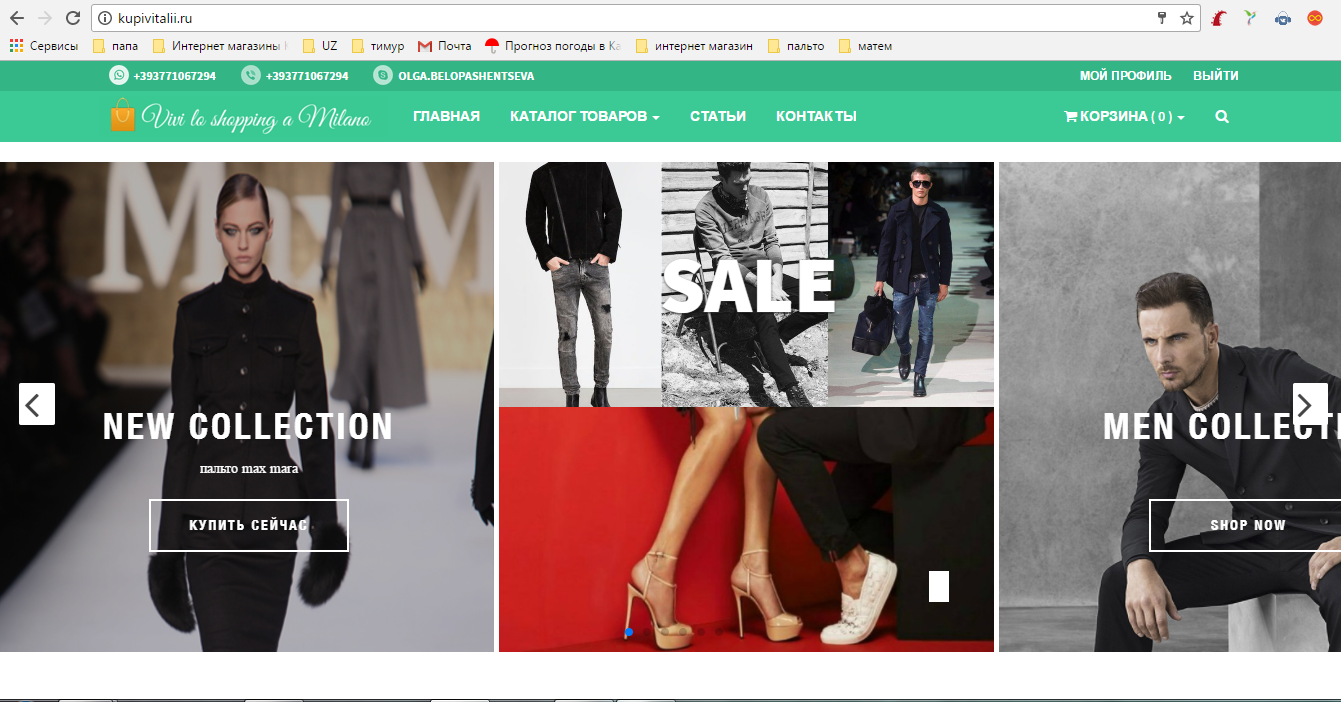Click the shopping cart icon
1341x702 pixels.
[1071, 116]
